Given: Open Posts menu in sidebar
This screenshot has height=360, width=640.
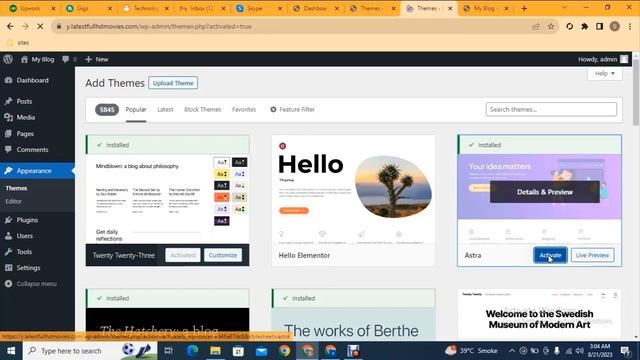Looking at the screenshot, I should coord(24,101).
